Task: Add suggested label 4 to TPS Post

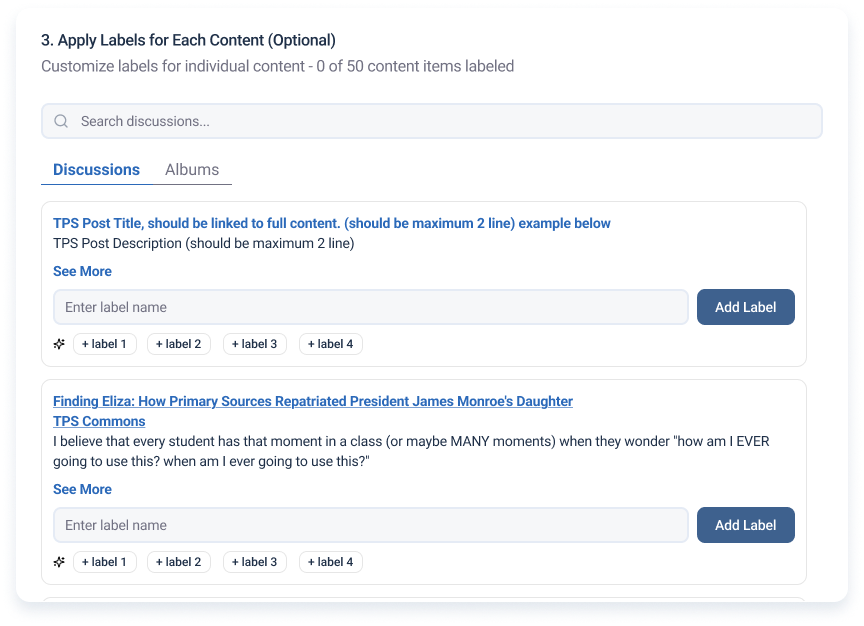Action: (331, 344)
